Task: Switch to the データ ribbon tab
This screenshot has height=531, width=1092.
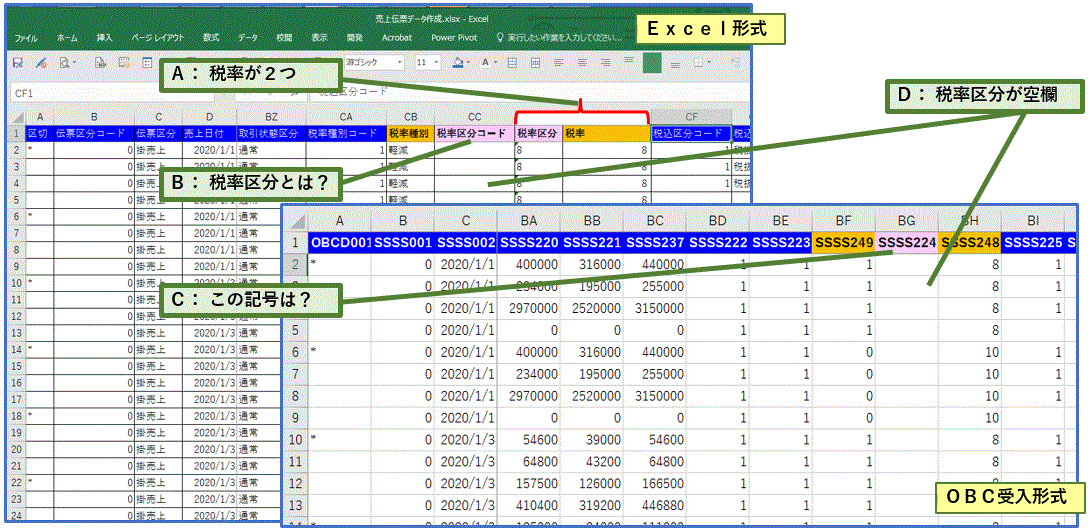Action: 248,37
